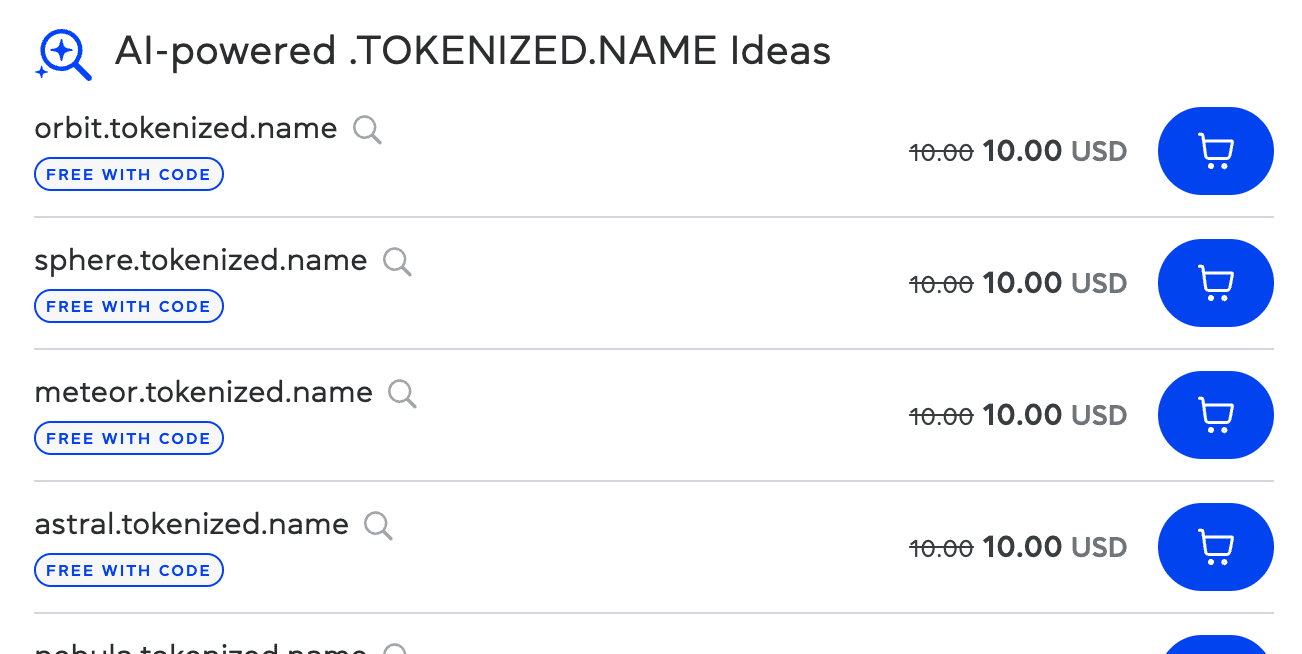Click Free With Code badge under astral
This screenshot has width=1302, height=654.
pos(129,570)
